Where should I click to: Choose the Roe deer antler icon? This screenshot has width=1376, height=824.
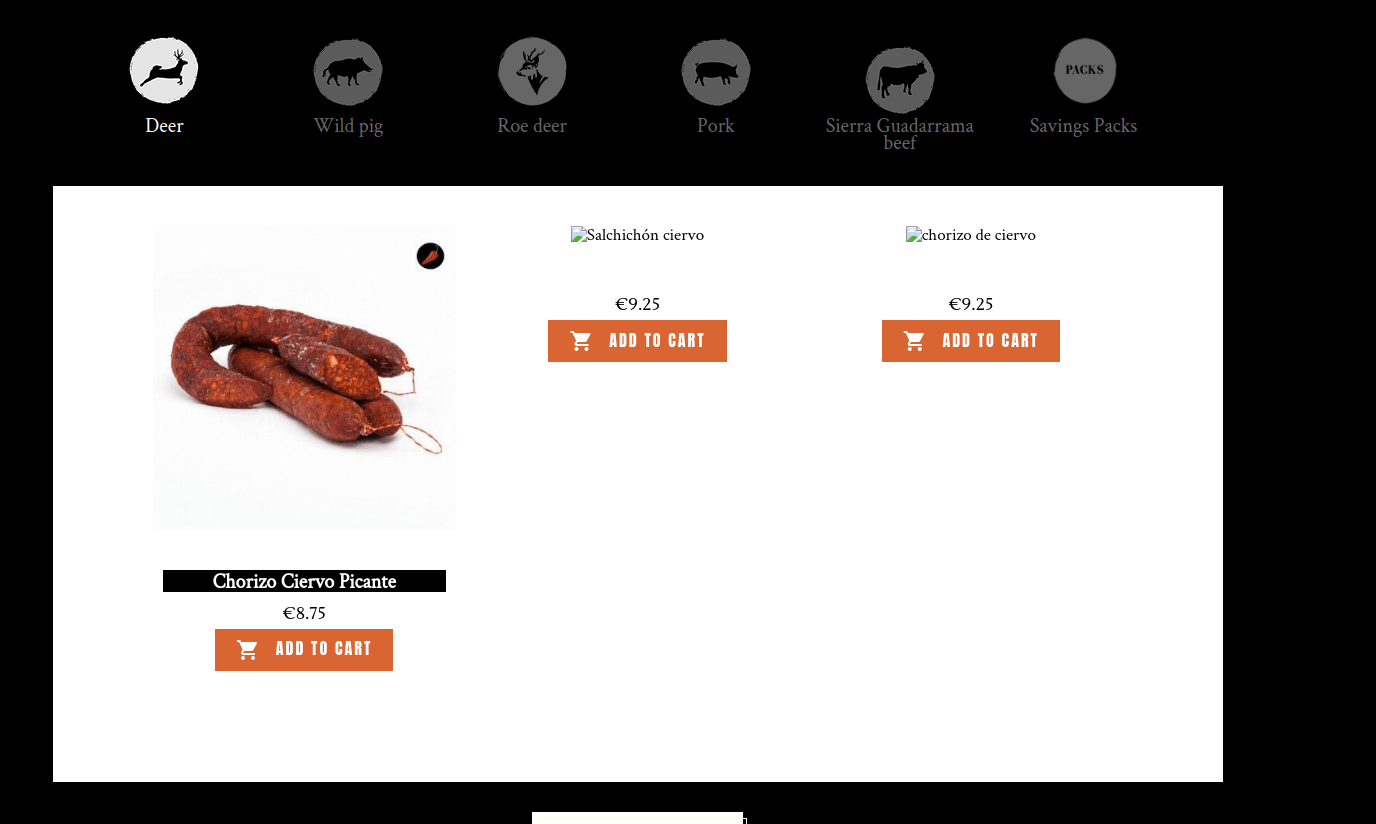(532, 72)
